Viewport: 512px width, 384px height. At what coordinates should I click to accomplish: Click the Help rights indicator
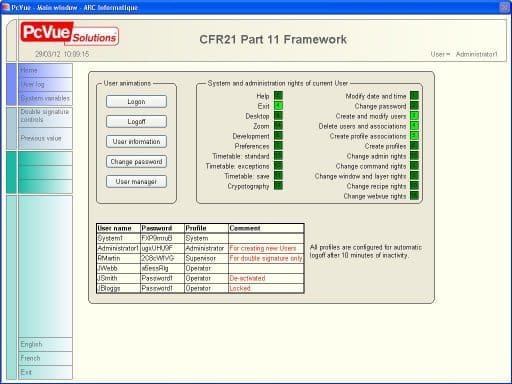278,96
